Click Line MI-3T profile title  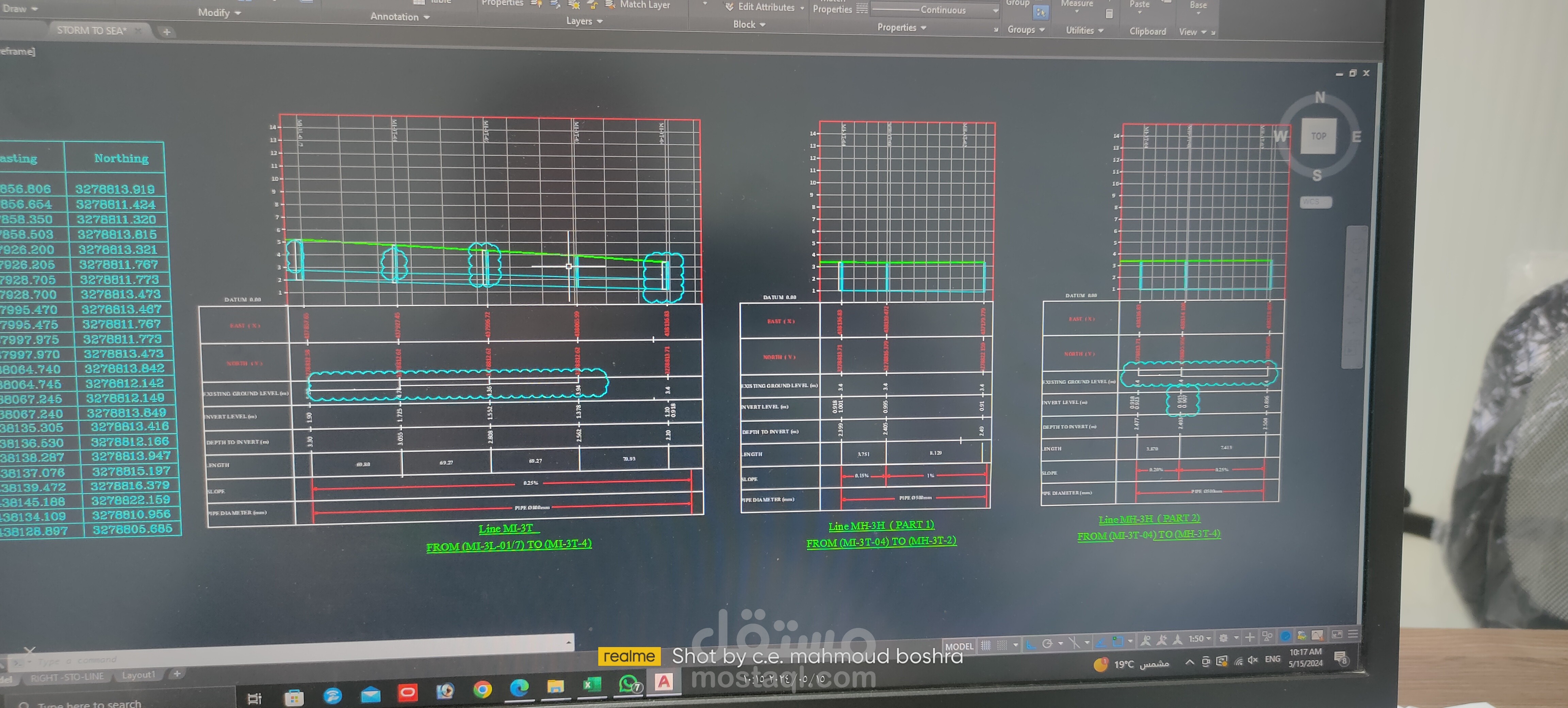pos(506,528)
